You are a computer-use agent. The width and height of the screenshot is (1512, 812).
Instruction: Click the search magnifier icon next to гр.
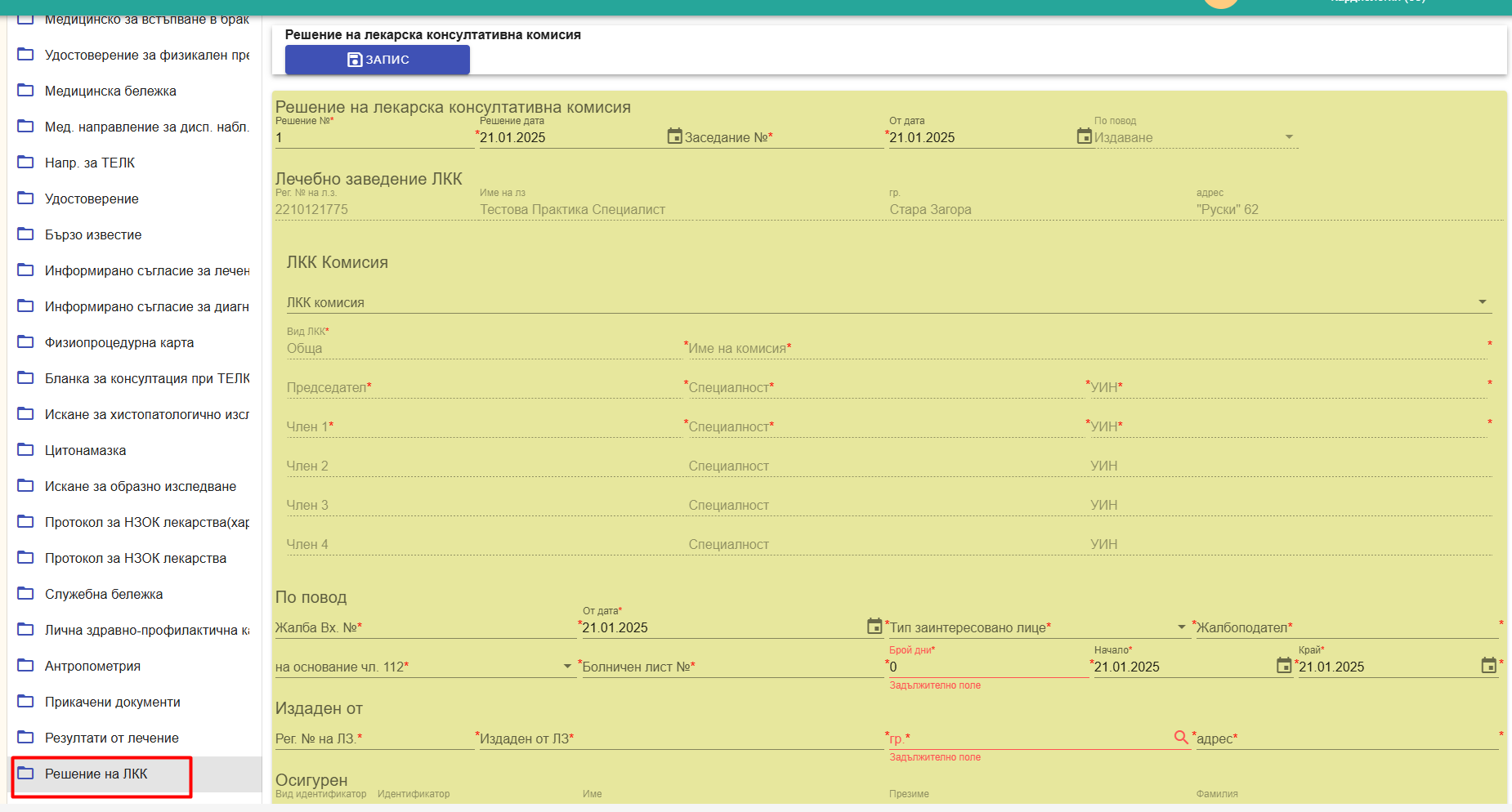coord(1181,737)
